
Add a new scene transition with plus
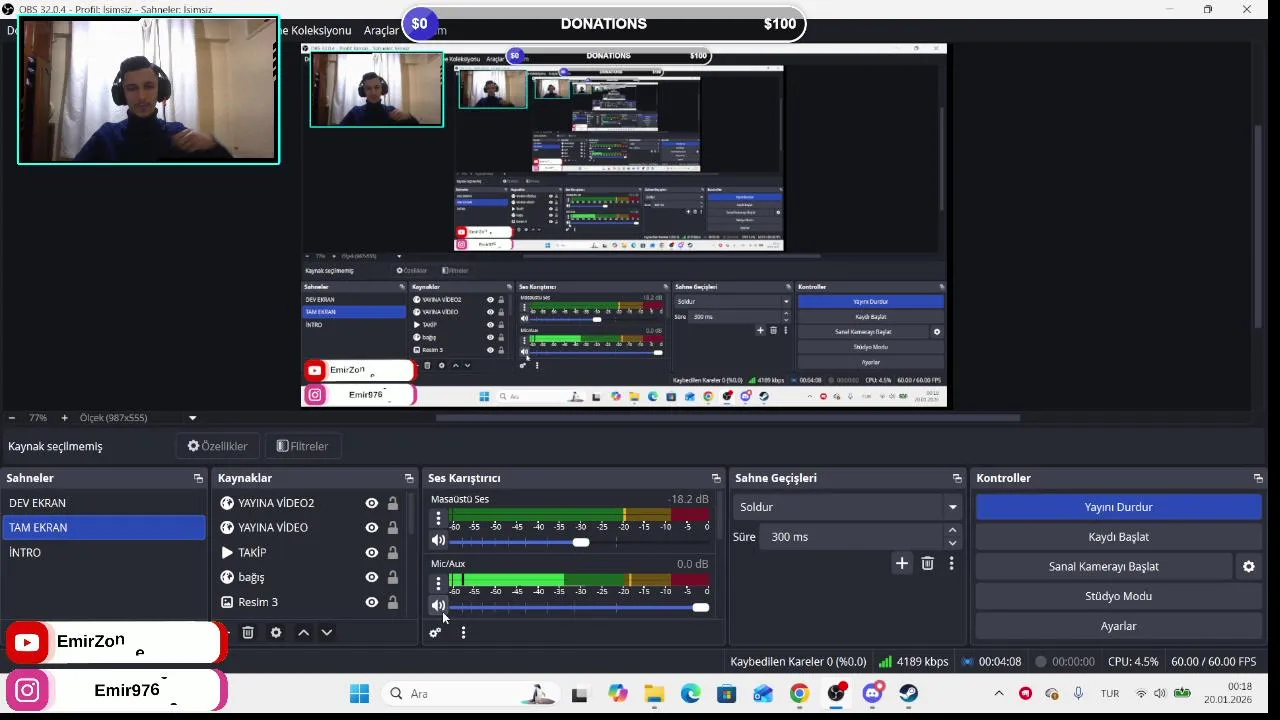pos(902,564)
